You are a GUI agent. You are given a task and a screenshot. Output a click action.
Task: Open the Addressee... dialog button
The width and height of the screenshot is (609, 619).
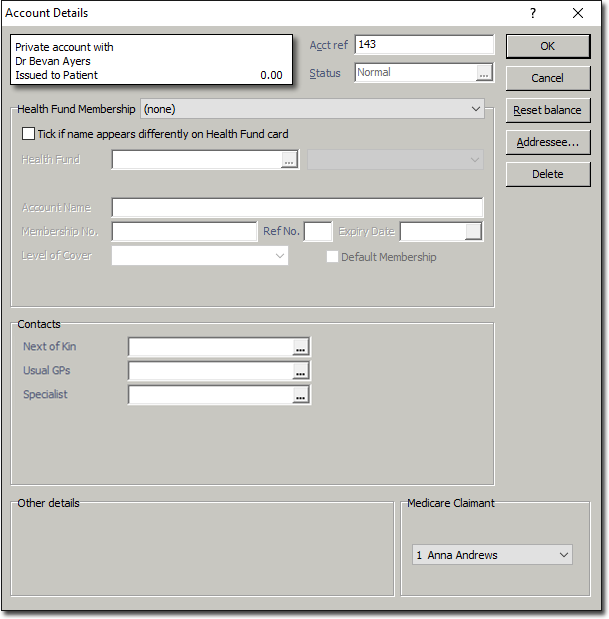click(547, 142)
